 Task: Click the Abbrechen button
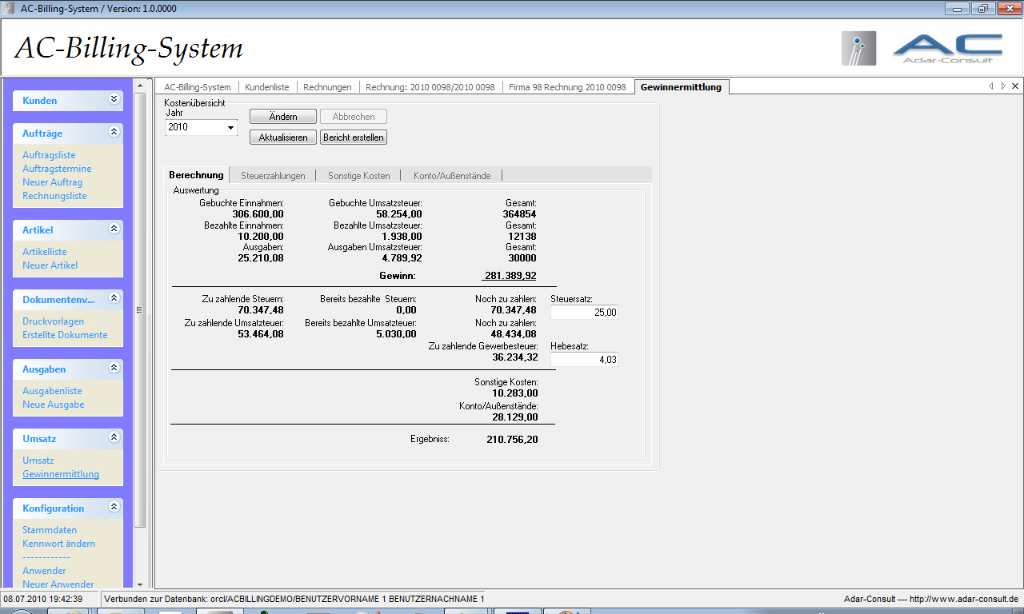[x=353, y=116]
